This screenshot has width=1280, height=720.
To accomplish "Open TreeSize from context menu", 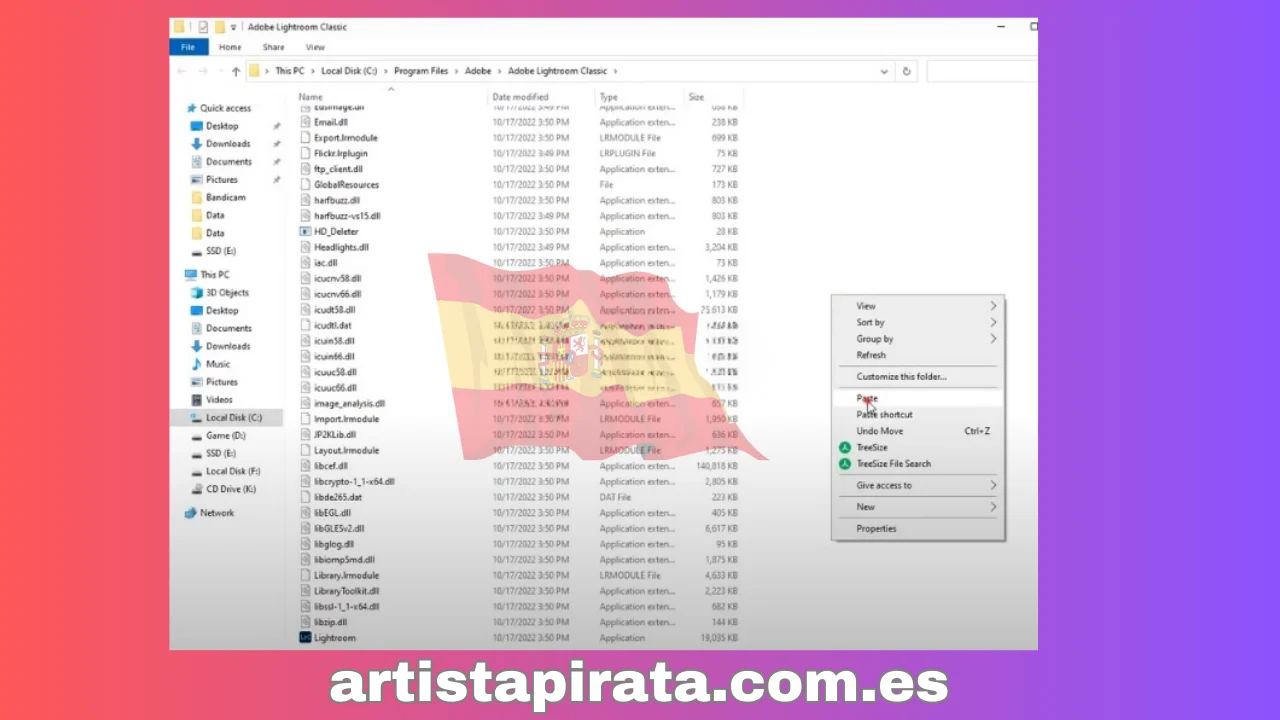I will click(871, 447).
